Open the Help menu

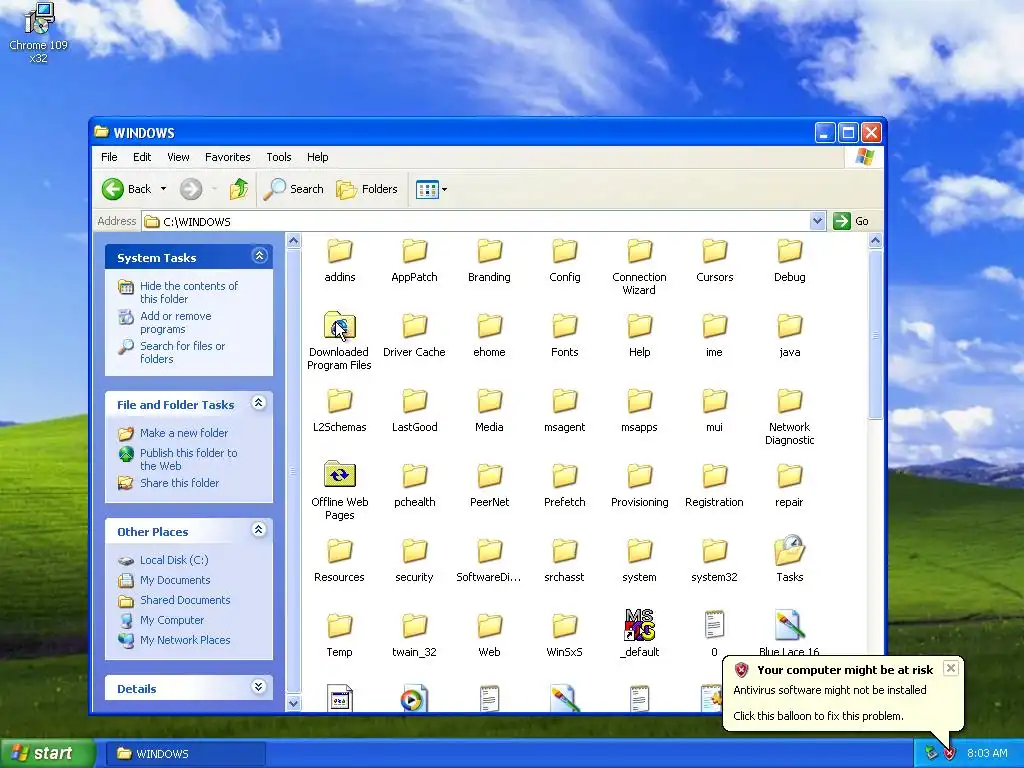317,157
